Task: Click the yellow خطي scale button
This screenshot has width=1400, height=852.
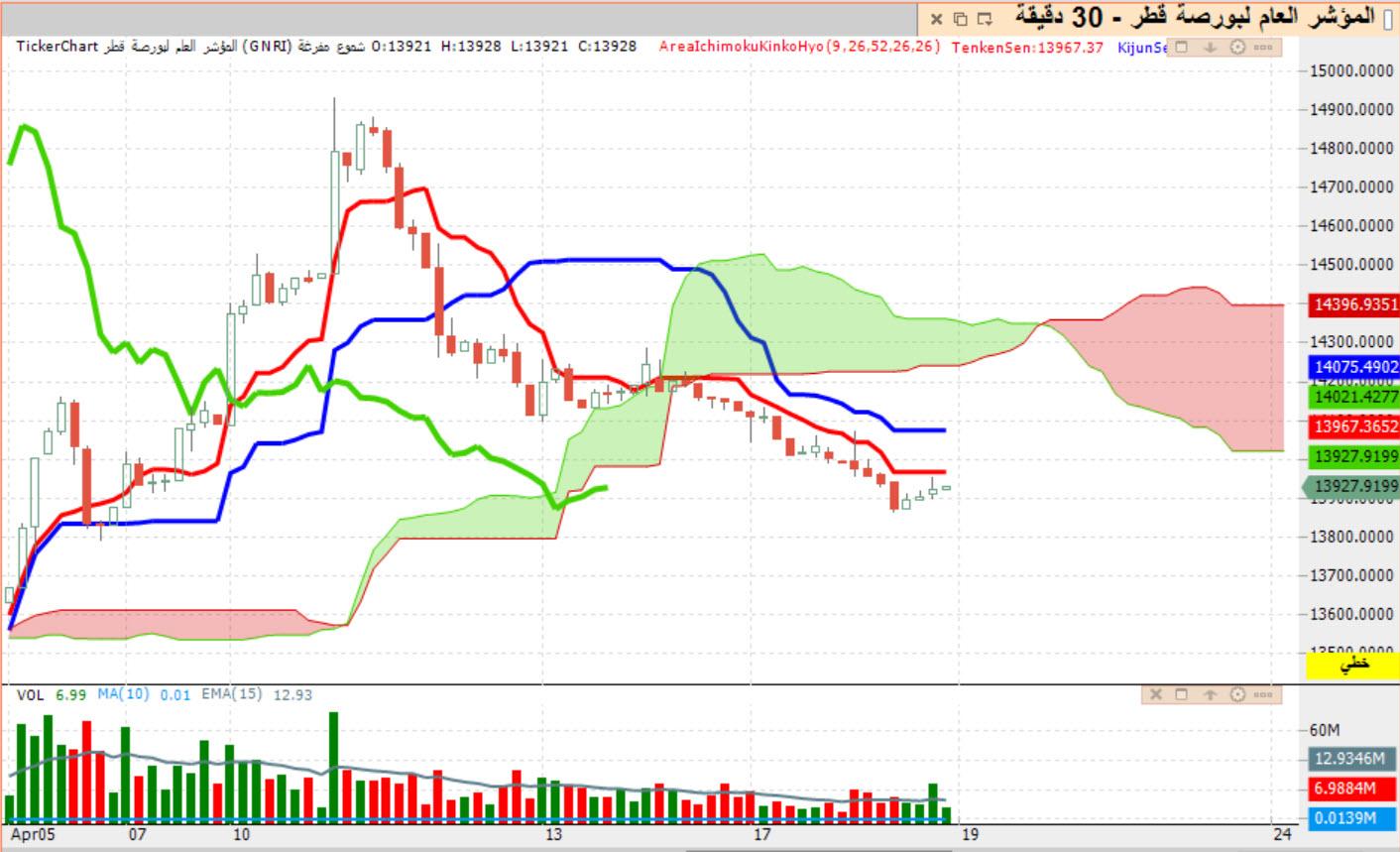Action: click(x=1352, y=665)
